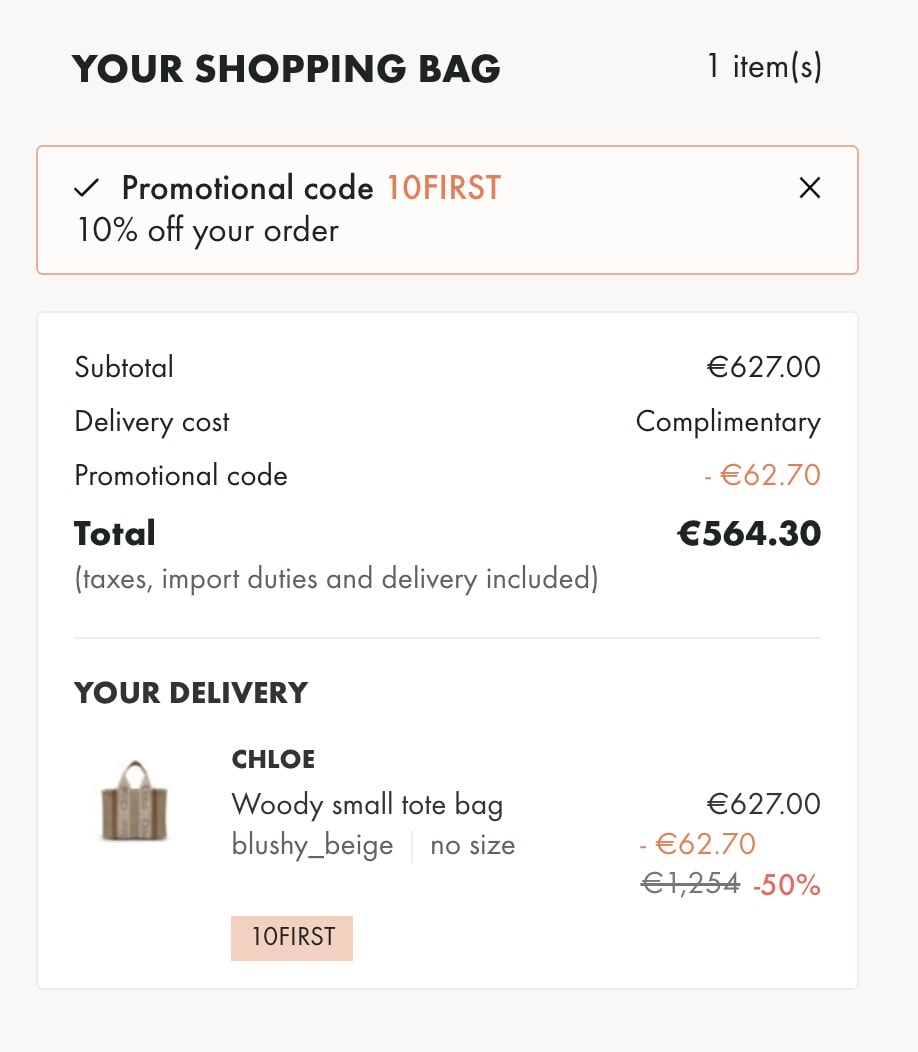Click the "1 item(s)" count
The image size is (918, 1052).
pyautogui.click(x=764, y=67)
